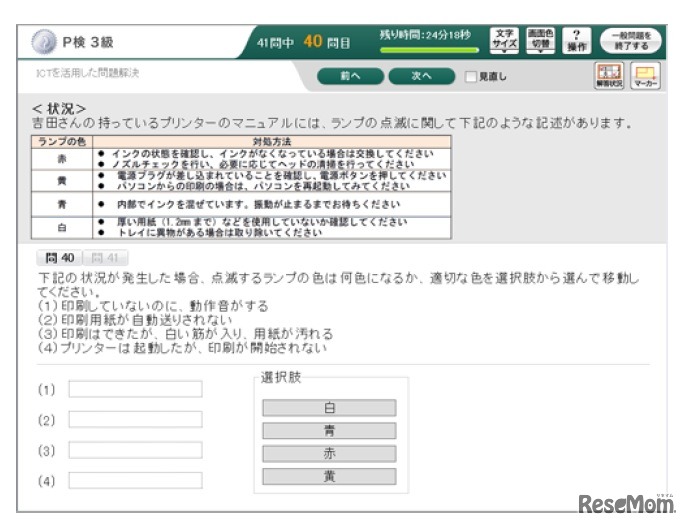Image resolution: width=689 pixels, height=527 pixels.
Task: Go to previous question with 前へ
Action: pyautogui.click(x=350, y=76)
